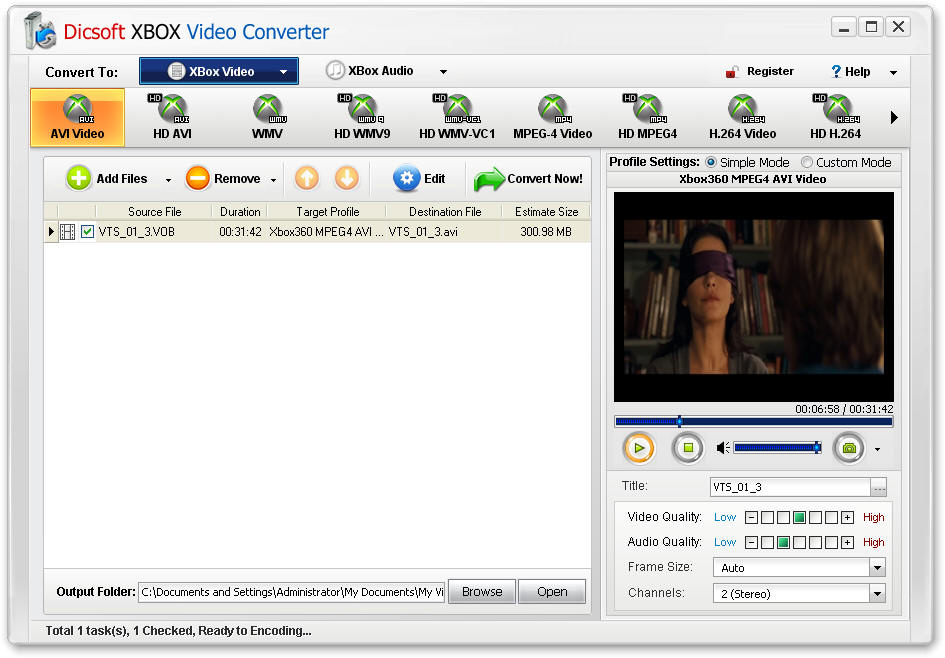Move the task up with the up arrow
945x658 pixels.
(x=307, y=178)
